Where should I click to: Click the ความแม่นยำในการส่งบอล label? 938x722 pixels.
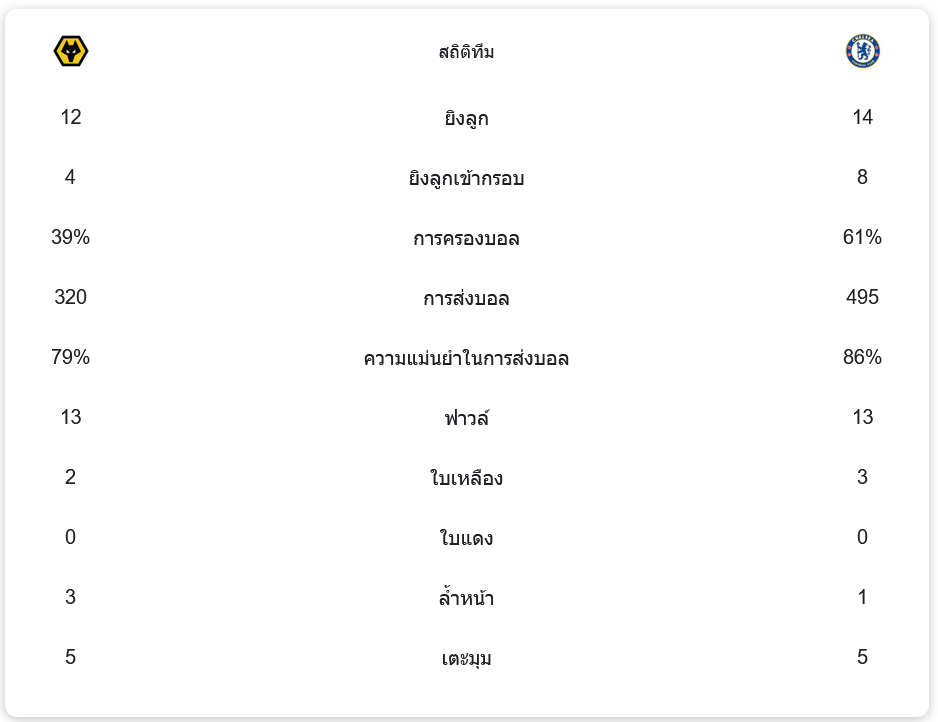point(466,358)
